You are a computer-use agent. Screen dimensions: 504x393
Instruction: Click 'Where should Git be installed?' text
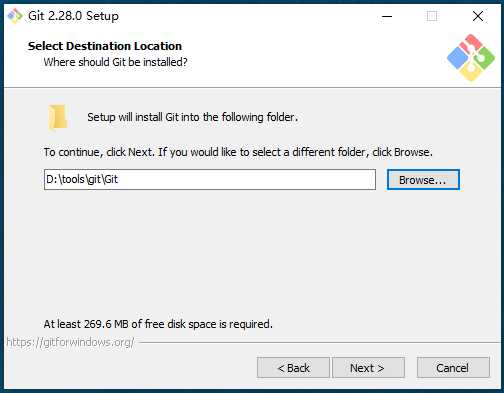click(115, 62)
